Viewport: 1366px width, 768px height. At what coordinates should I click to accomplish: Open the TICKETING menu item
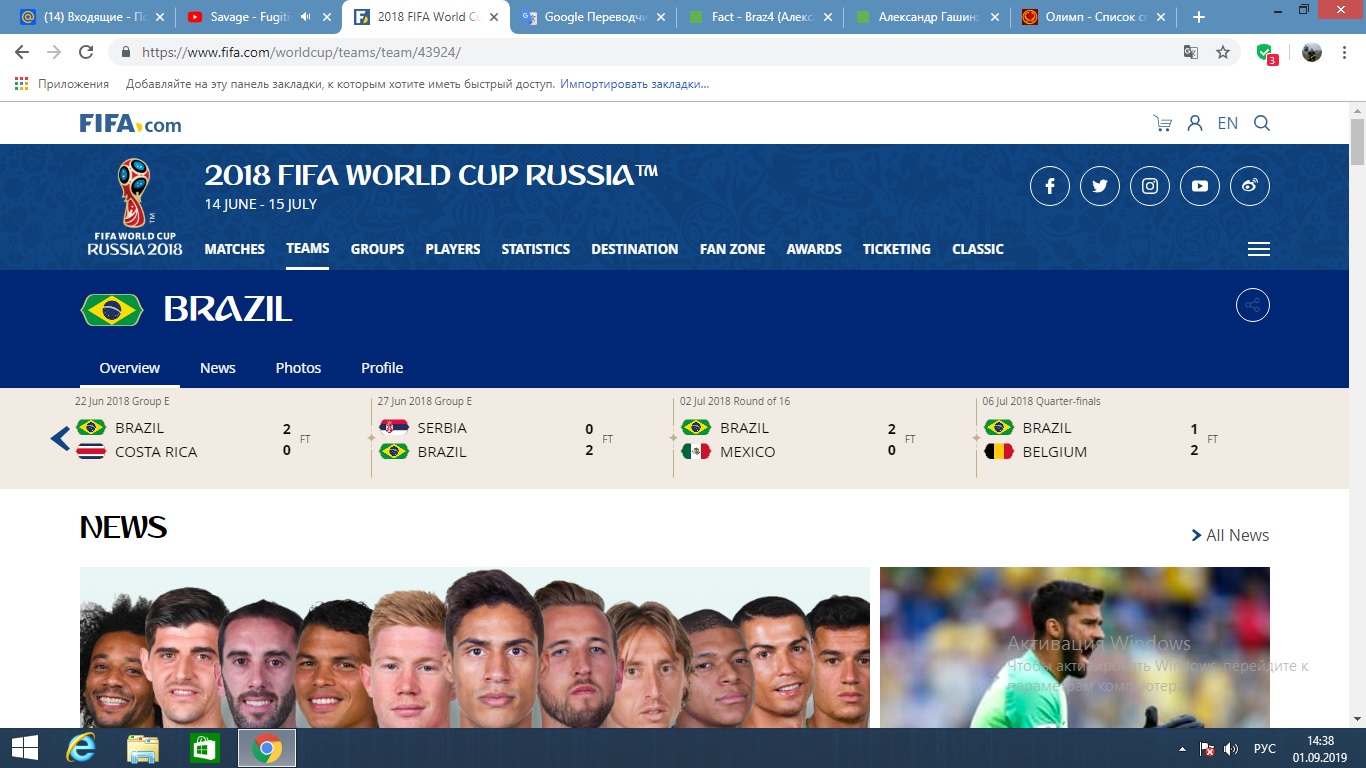tap(897, 249)
